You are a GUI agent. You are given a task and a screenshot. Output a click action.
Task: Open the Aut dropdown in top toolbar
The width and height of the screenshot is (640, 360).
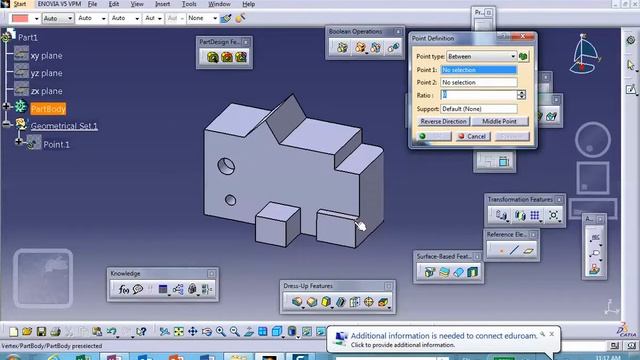tap(160, 18)
